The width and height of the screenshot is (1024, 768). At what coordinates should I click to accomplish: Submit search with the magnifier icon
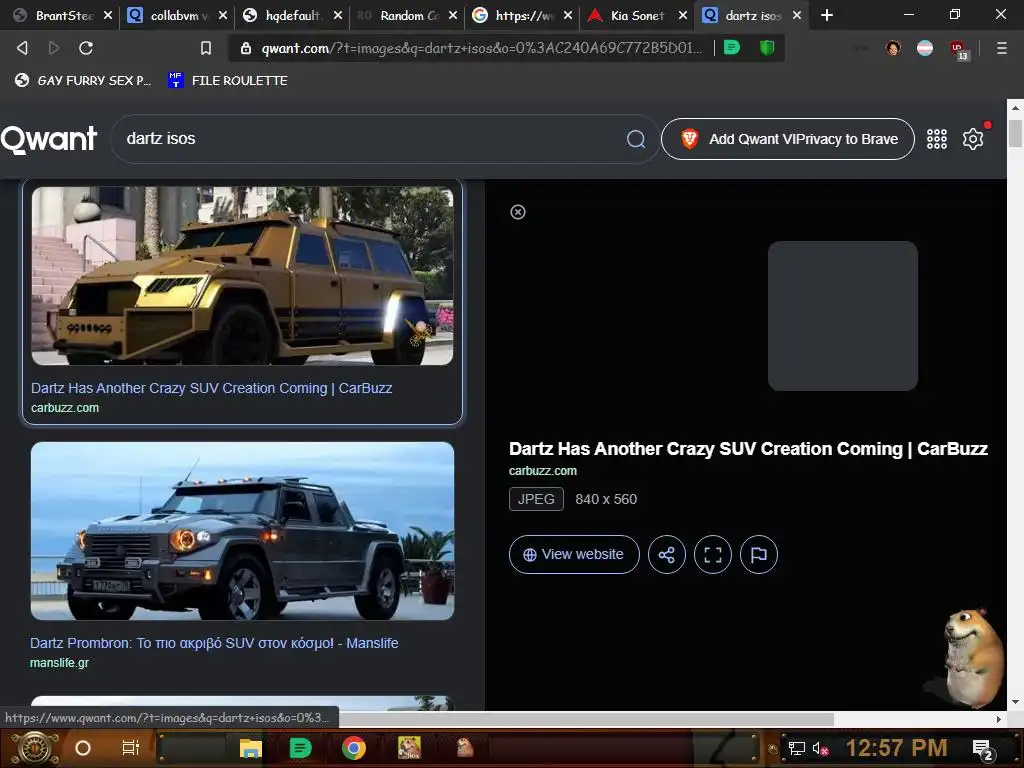635,138
